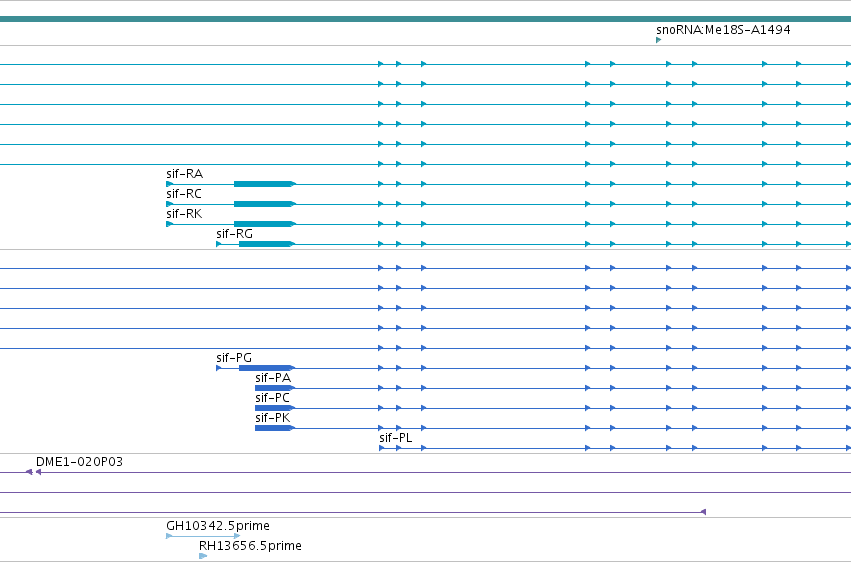Select the sif-RC thick exon block
The height and width of the screenshot is (562, 851).
coord(263,204)
